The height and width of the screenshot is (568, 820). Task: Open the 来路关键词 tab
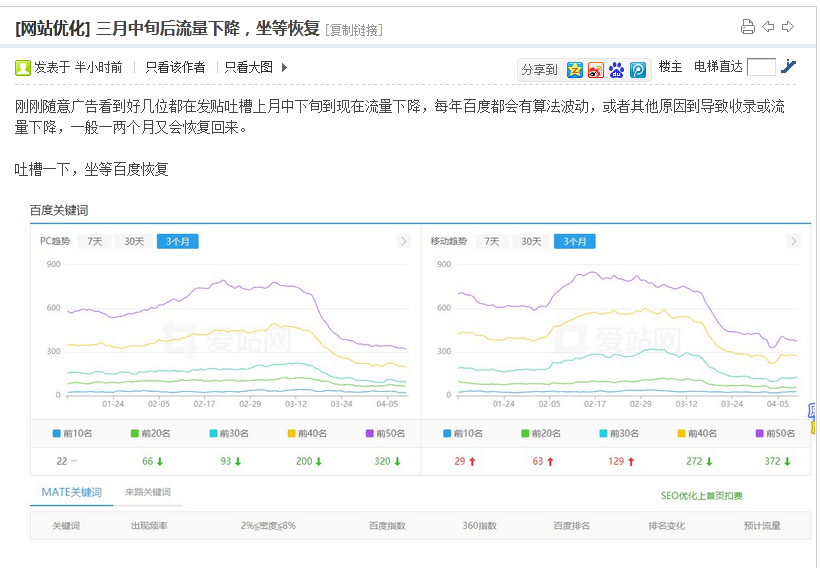point(148,492)
